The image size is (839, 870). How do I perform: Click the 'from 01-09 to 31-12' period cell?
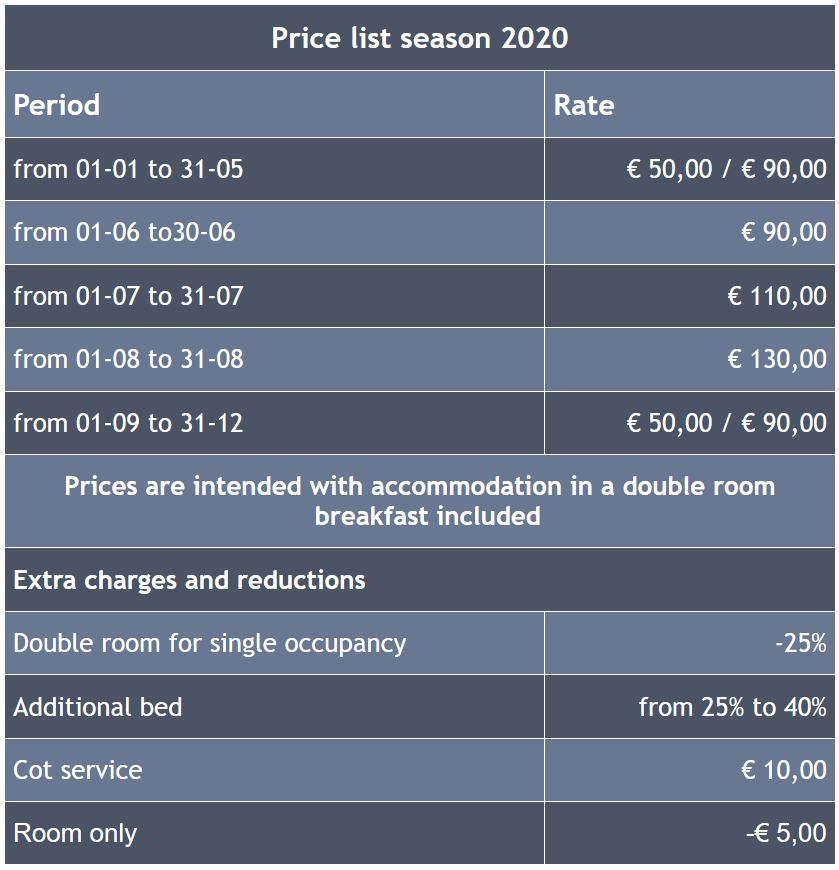pyautogui.click(x=128, y=423)
